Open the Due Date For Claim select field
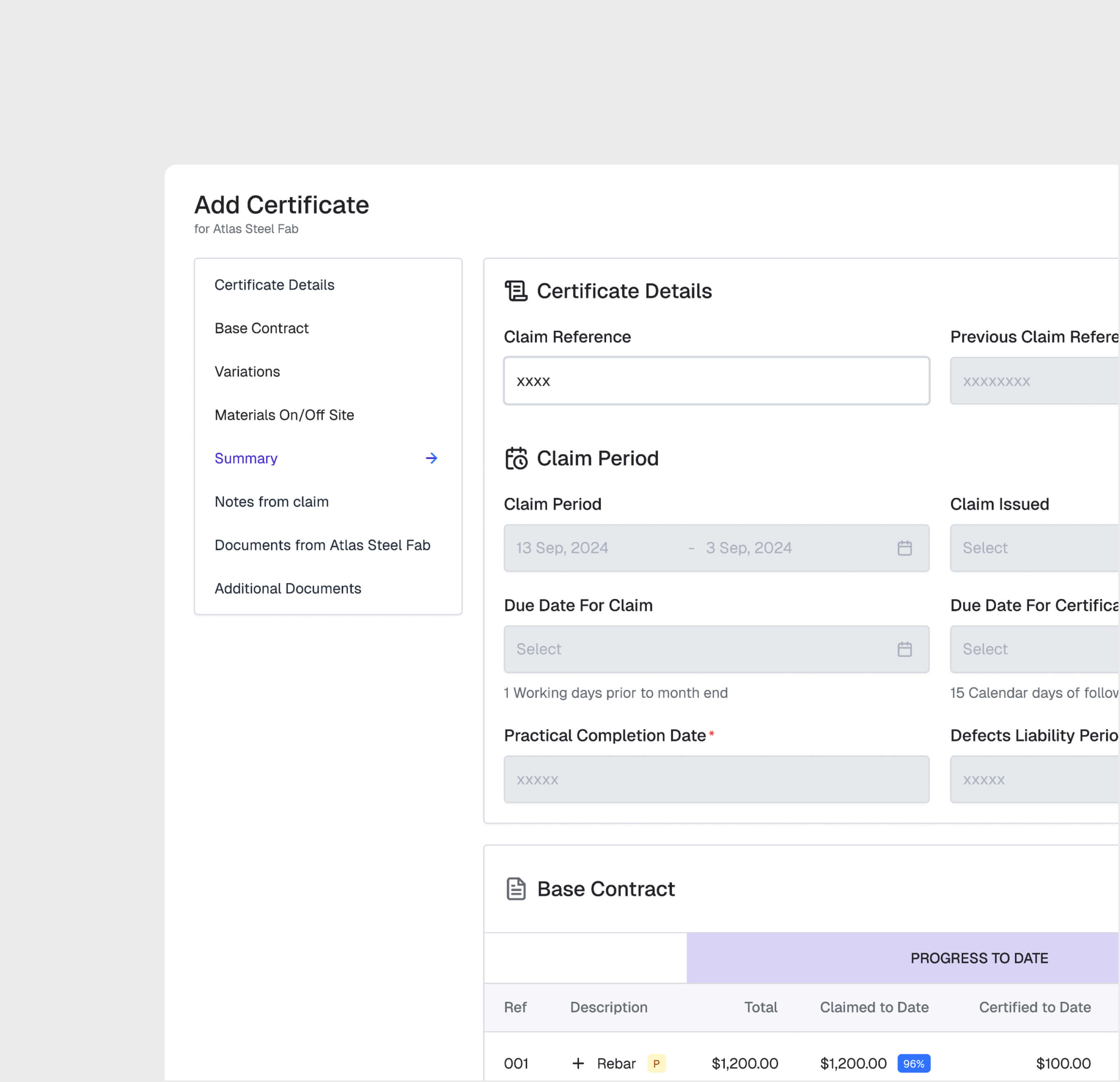This screenshot has width=1120, height=1082. coord(716,649)
